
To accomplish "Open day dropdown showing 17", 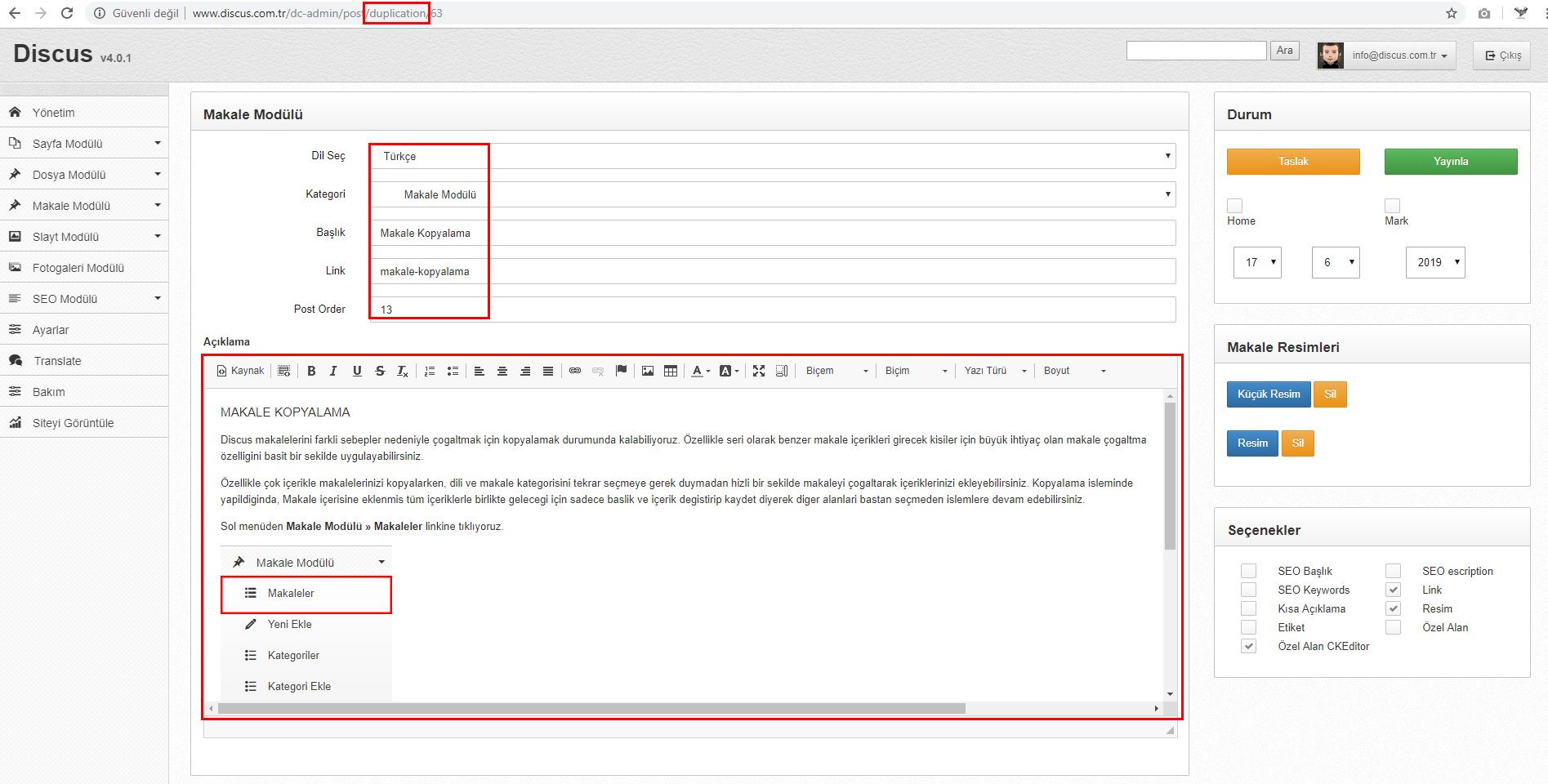I will (1257, 262).
